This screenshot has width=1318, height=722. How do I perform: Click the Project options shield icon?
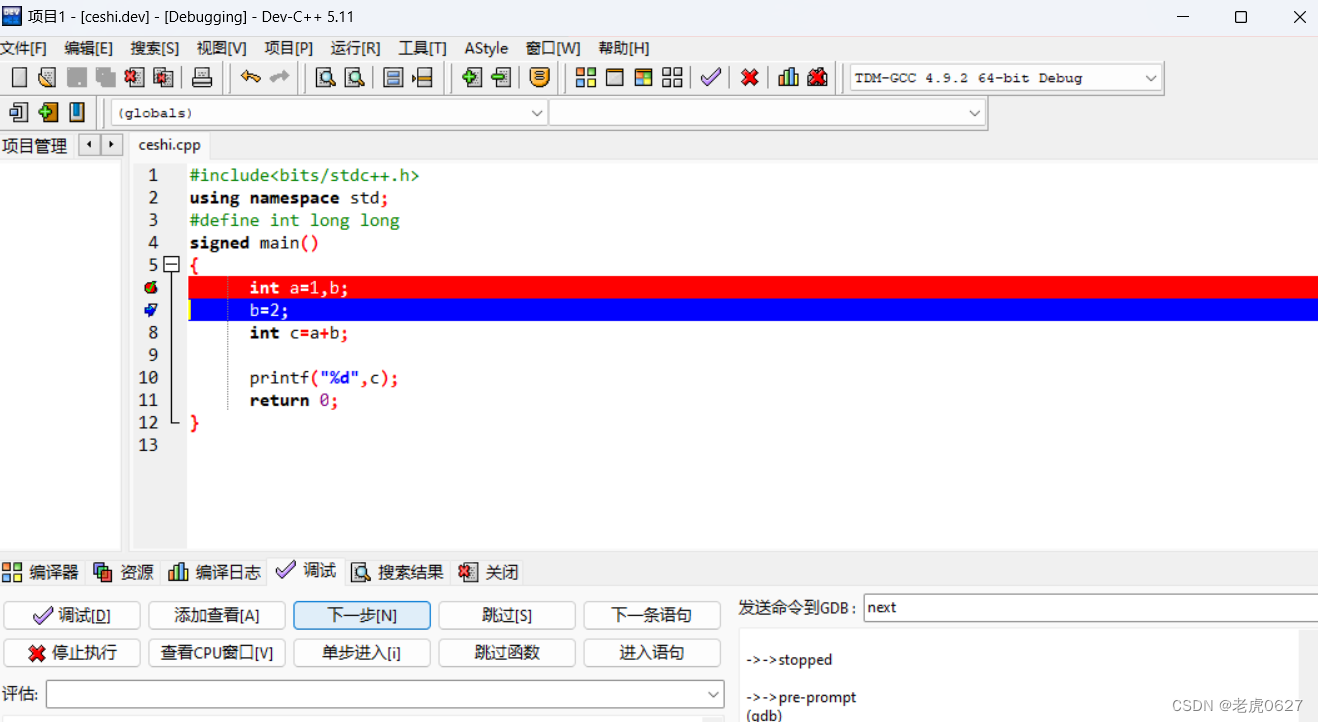tap(539, 77)
